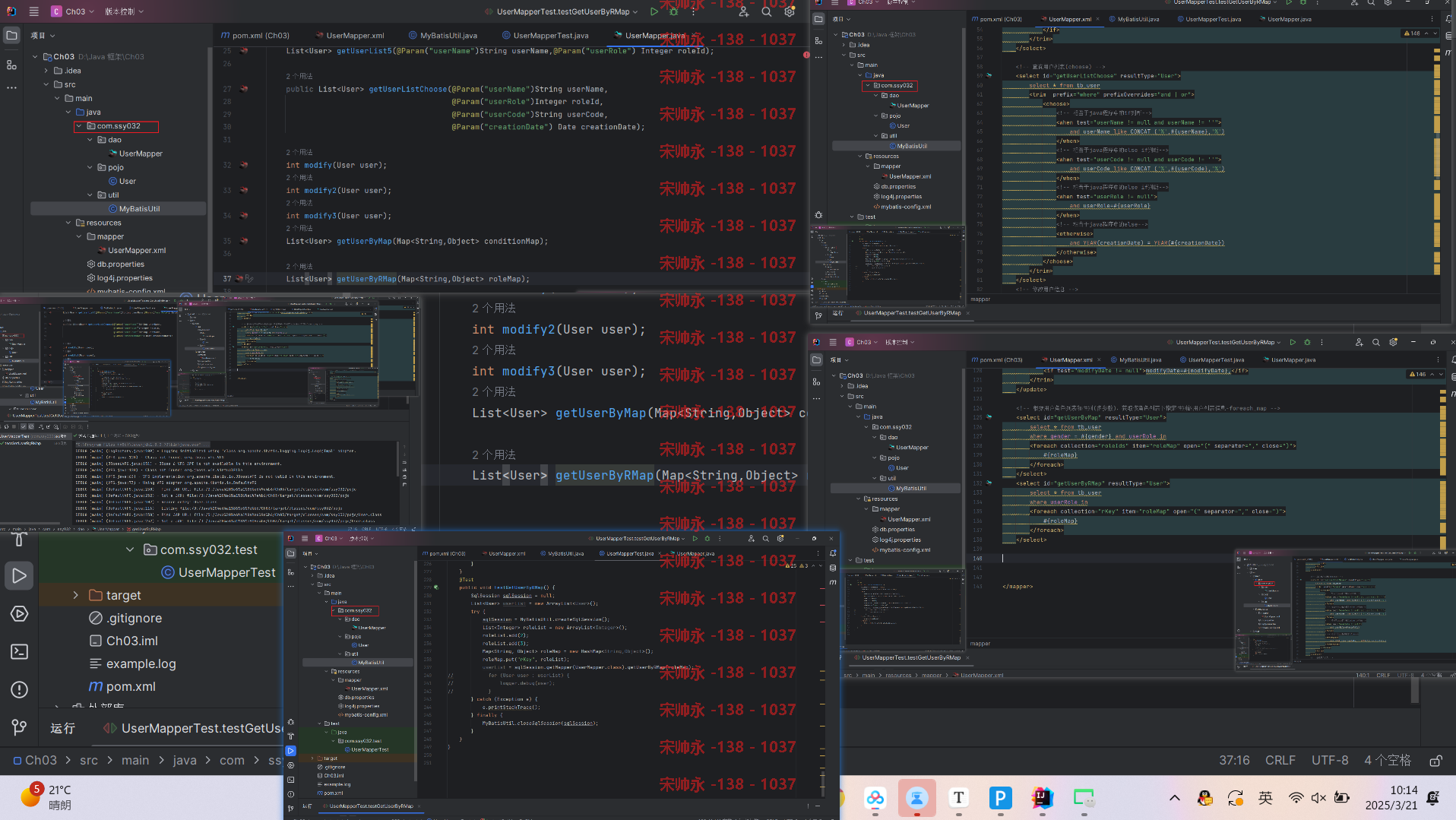1456x820 pixels.
Task: Click Debug tool icon in getUserListChoose XML window sidebar
Action: tap(818, 215)
